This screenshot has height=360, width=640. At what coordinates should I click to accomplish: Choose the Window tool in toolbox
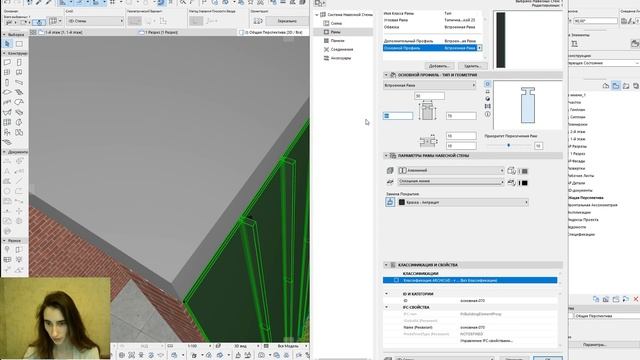[x=7, y=72]
